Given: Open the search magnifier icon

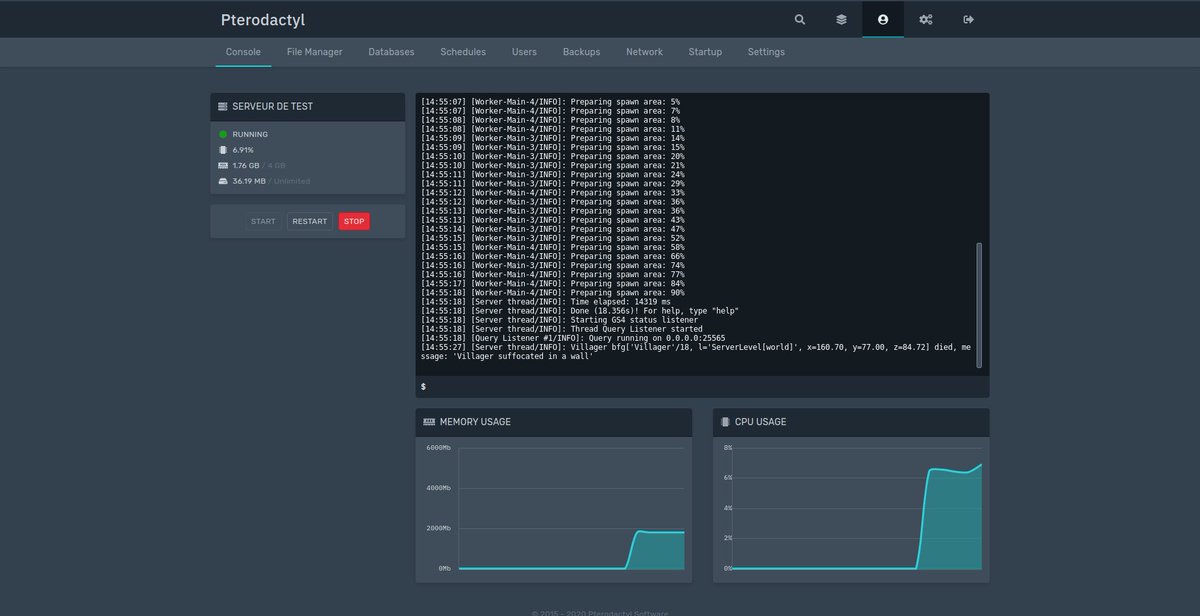Looking at the screenshot, I should (799, 19).
